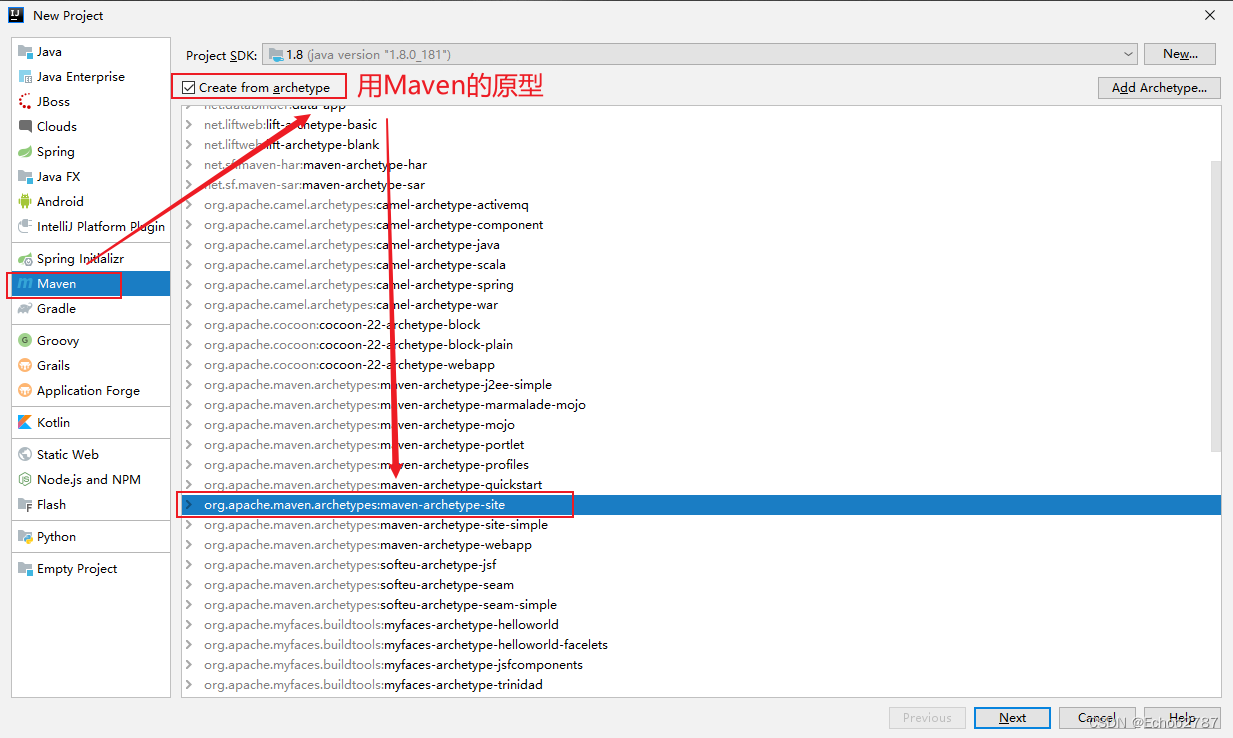
Task: Select the Maven project type
Action: [91, 284]
